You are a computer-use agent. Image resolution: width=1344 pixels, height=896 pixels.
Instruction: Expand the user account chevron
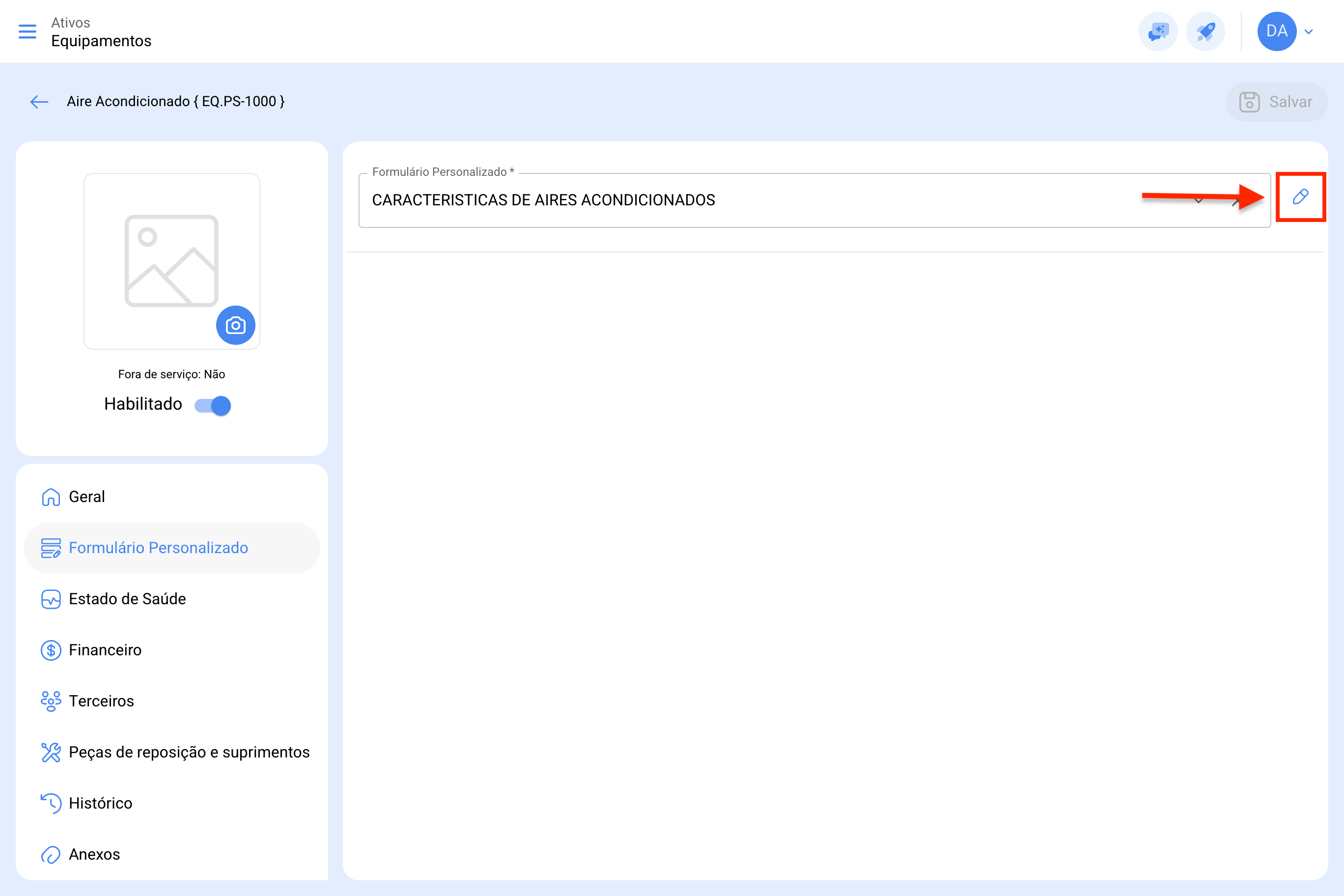click(1309, 31)
